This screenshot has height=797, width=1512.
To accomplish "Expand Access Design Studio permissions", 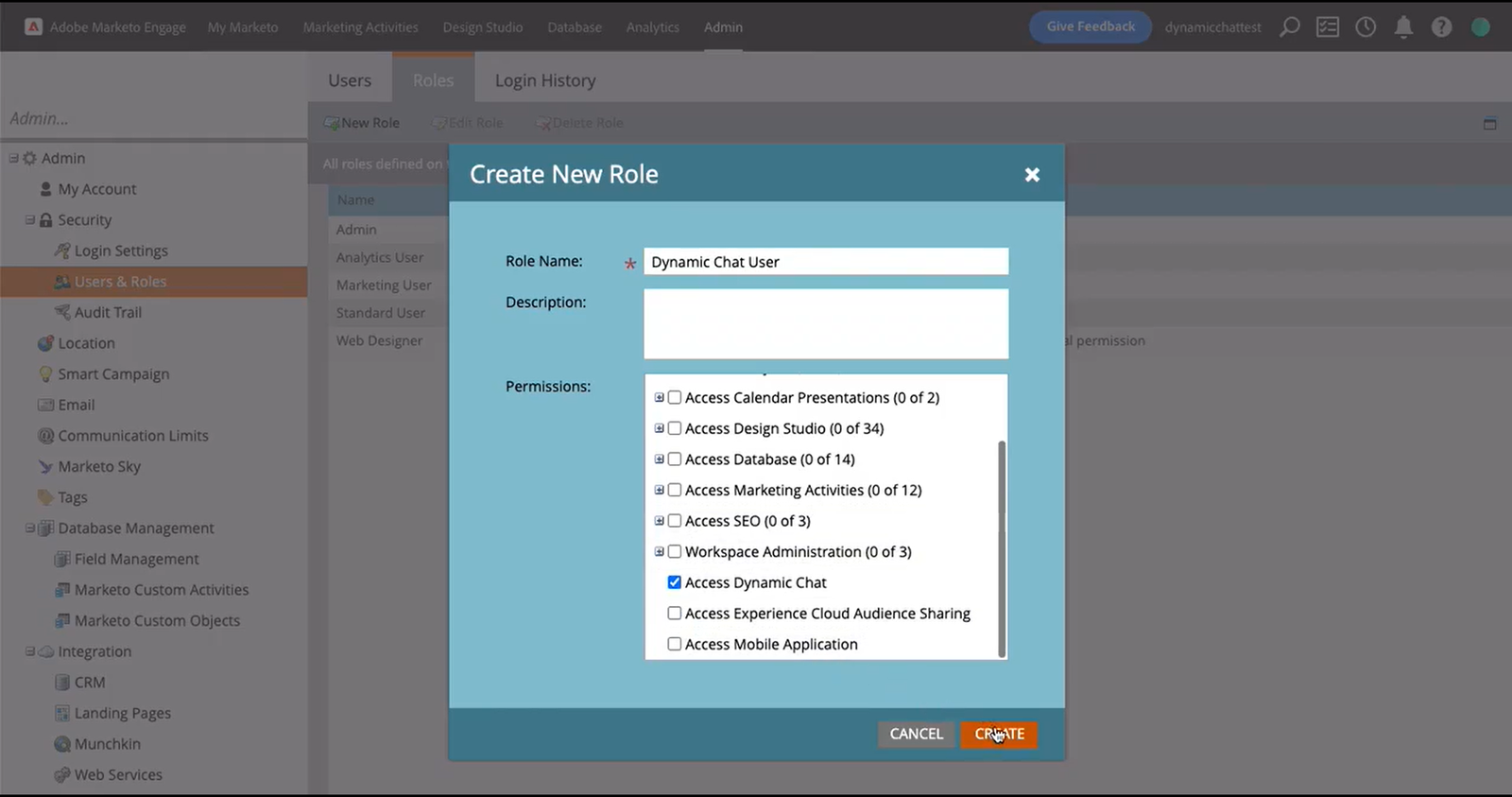I will click(660, 428).
